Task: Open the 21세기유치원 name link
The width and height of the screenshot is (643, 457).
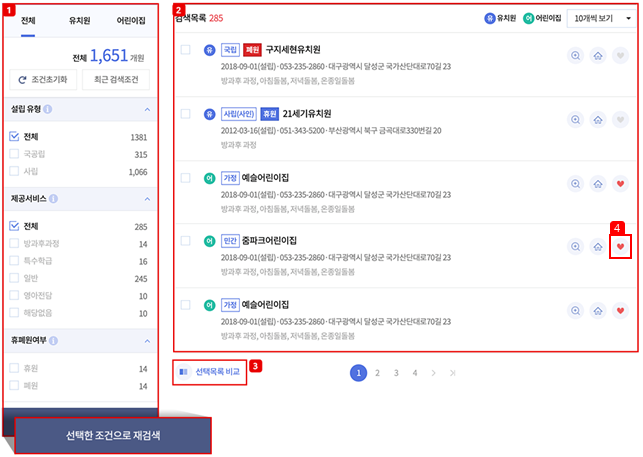Action: (307, 114)
